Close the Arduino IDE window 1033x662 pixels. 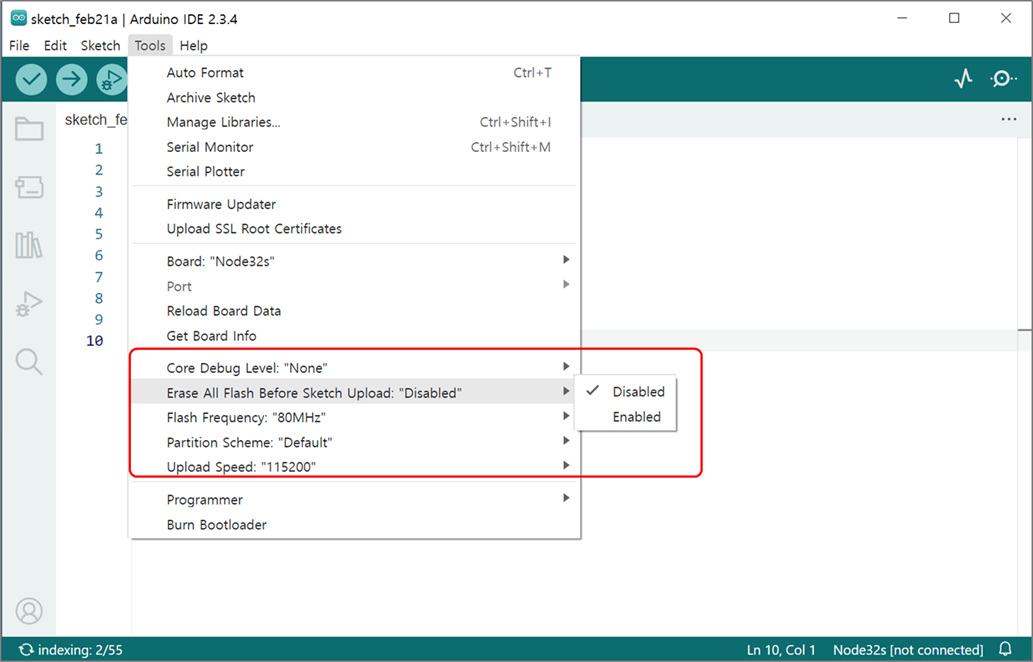tap(1006, 18)
